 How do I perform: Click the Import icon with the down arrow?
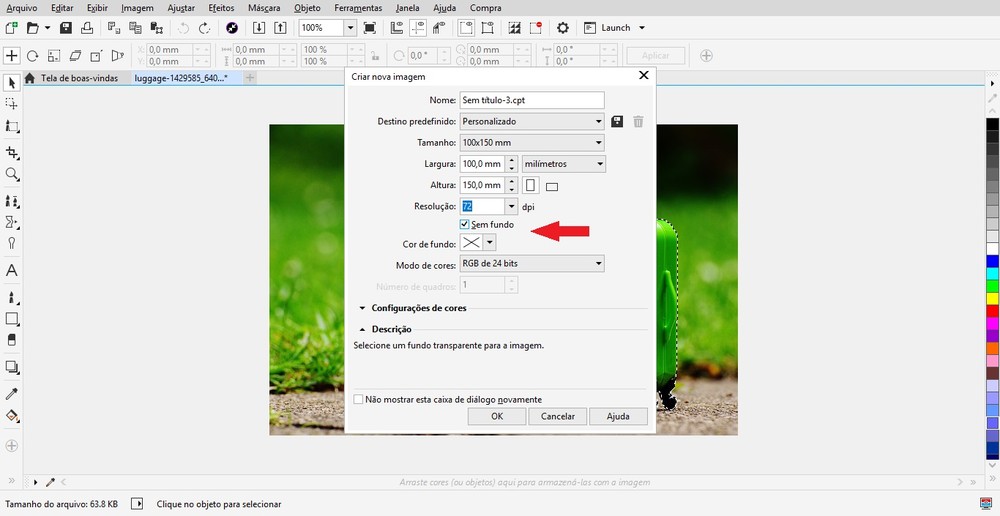(x=259, y=27)
